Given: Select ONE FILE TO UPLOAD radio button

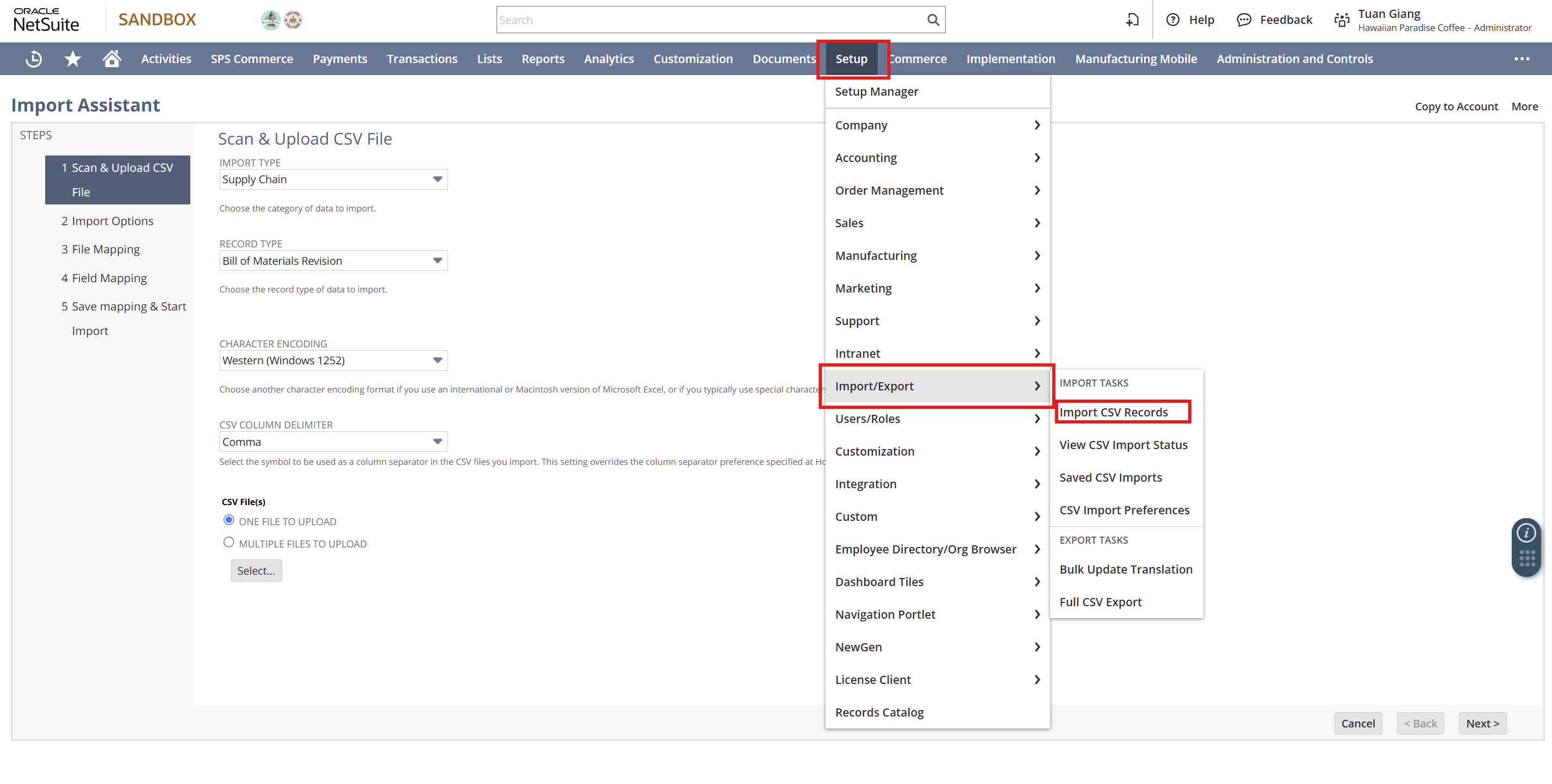Looking at the screenshot, I should (x=228, y=520).
